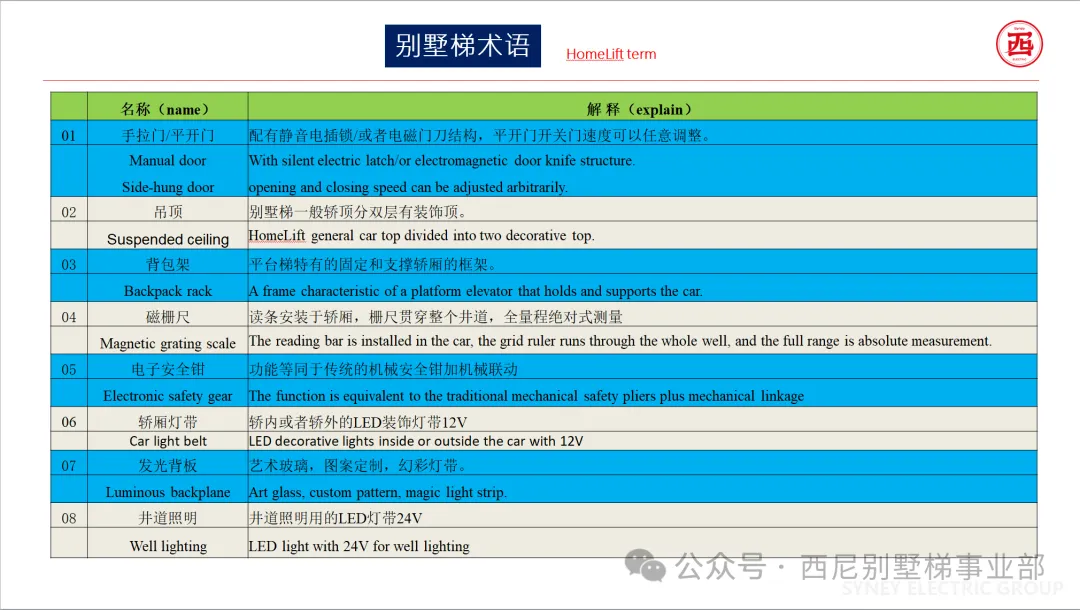The height and width of the screenshot is (610, 1080).
Task: Click the 别墅梯一般轿顶分双层 explanation
Action: pos(357,211)
